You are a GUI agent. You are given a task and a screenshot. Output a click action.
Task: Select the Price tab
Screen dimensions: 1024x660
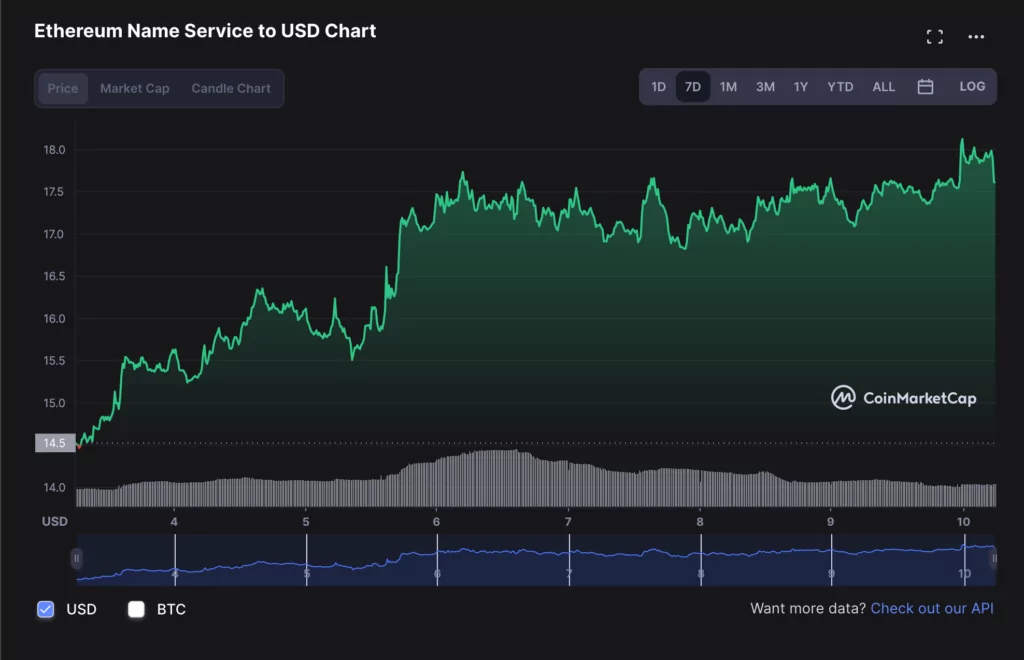point(63,88)
